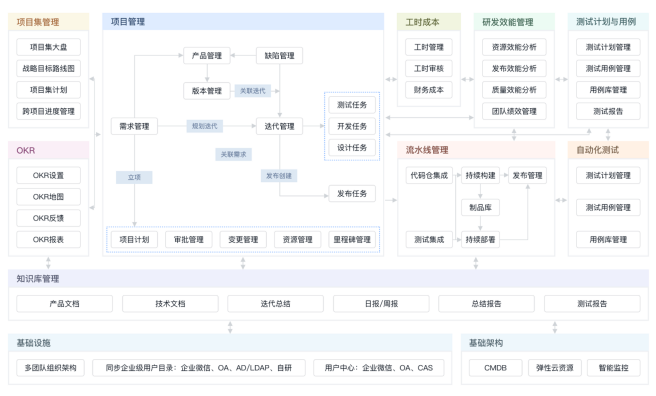
Task: Select the 测试任务 box
Action: coord(352,105)
